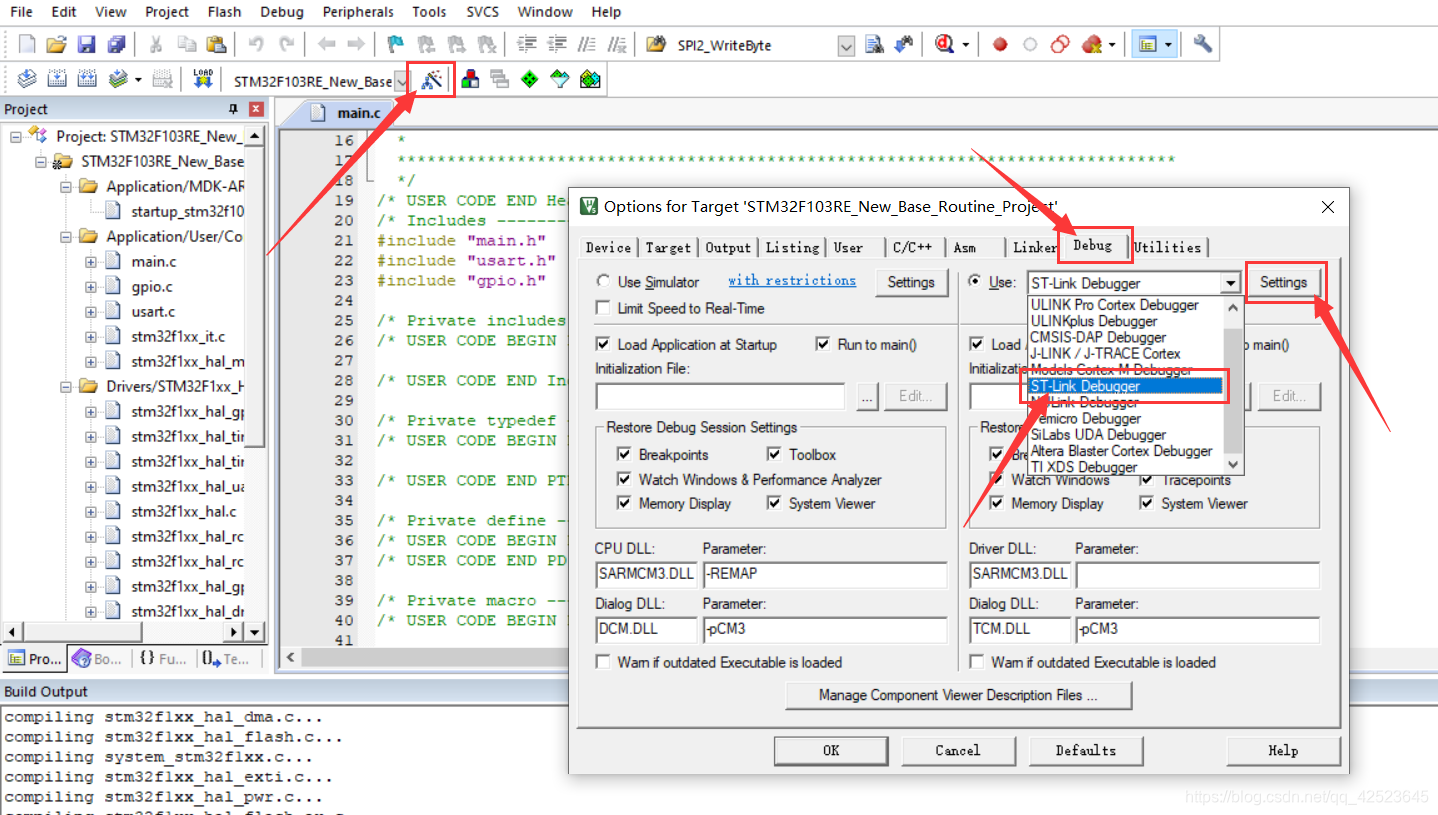Disable all breakpoints icon
Viewport: 1438px width, 815px height.
click(x=1061, y=44)
